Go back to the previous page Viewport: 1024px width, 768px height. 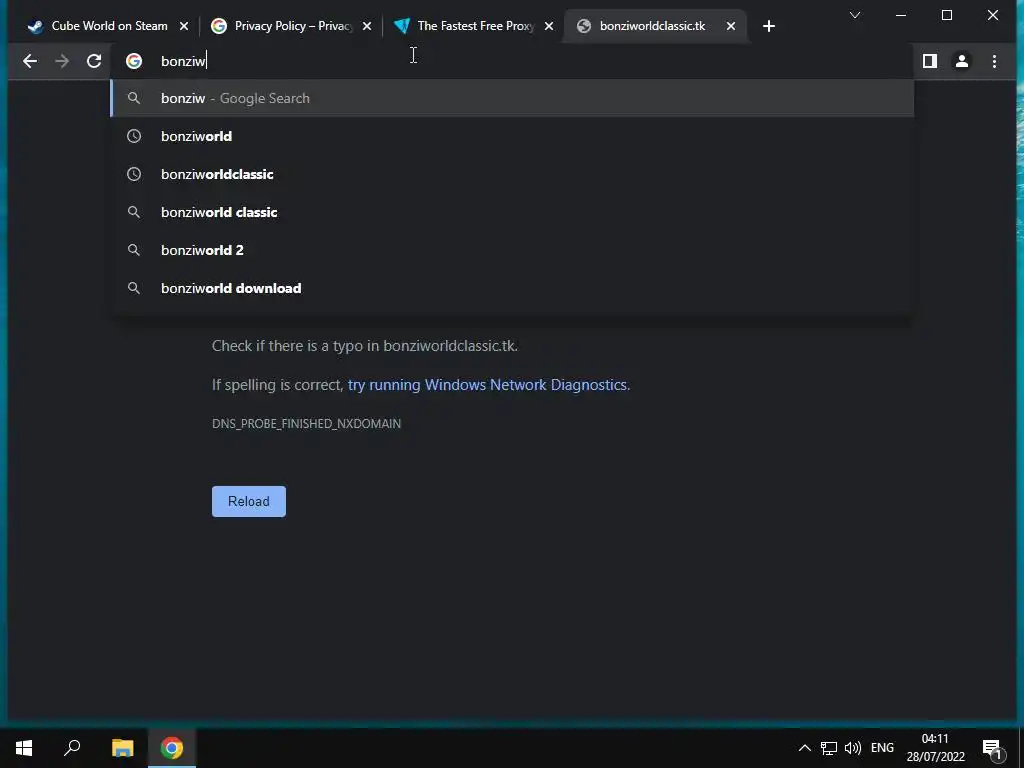click(29, 61)
